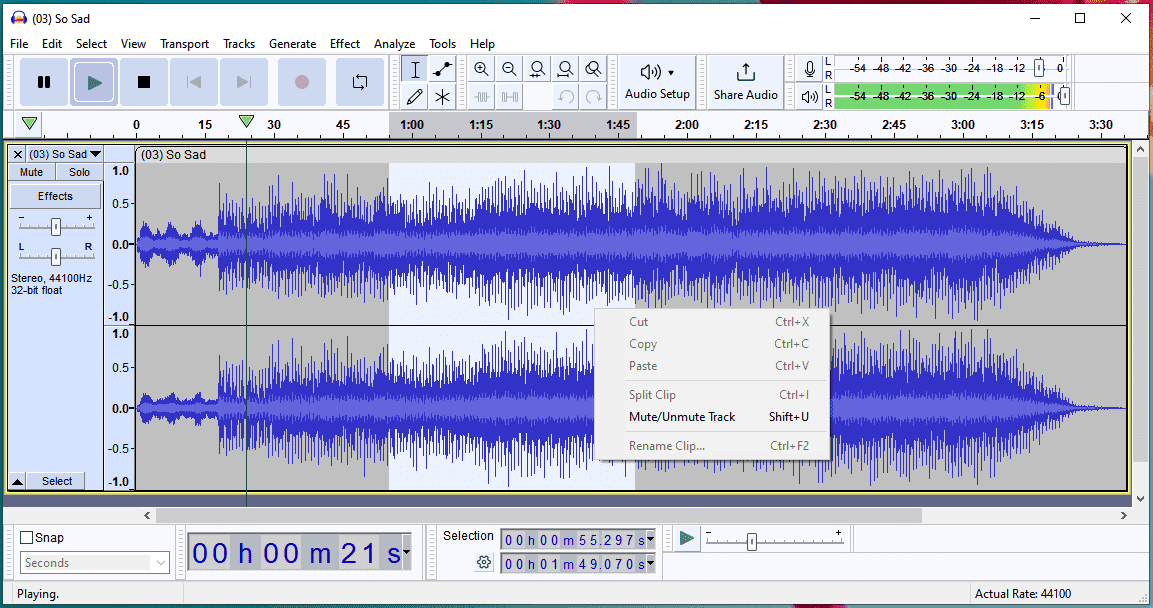
Task: Choose Mute/Unmute Track from context menu
Action: (x=681, y=417)
